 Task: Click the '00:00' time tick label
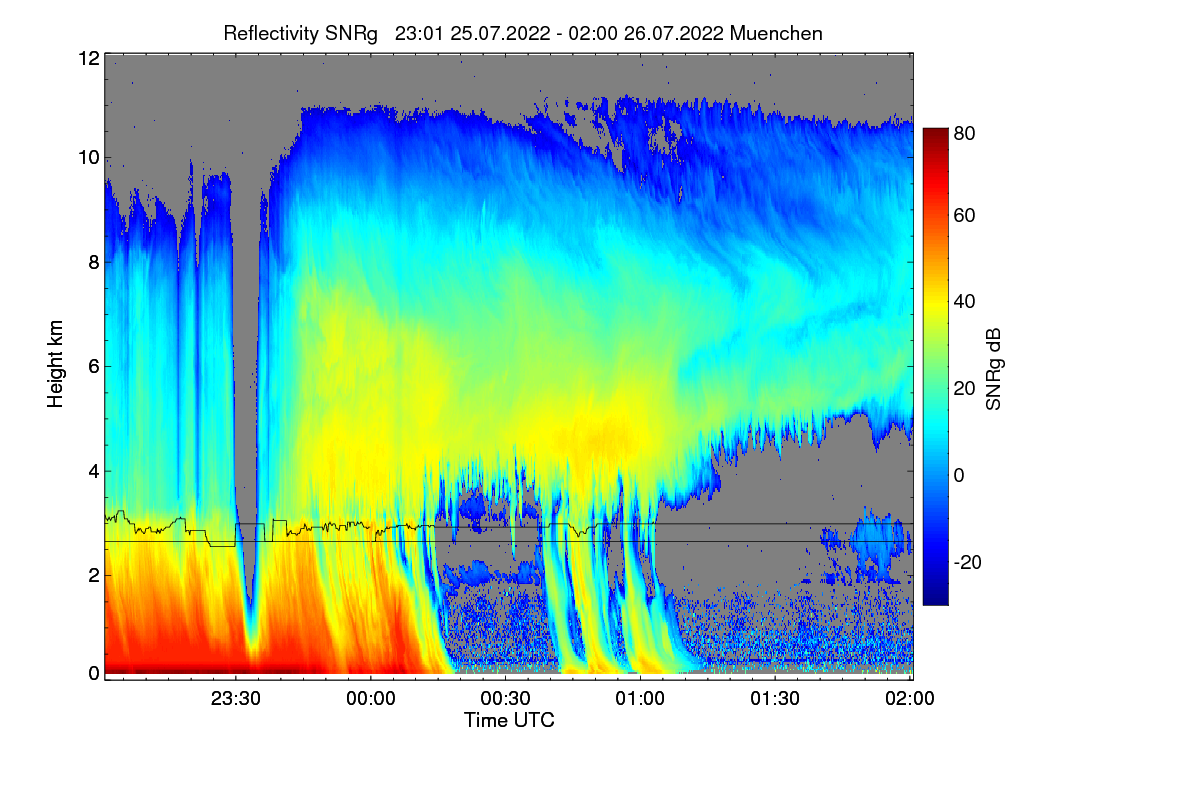[370, 699]
